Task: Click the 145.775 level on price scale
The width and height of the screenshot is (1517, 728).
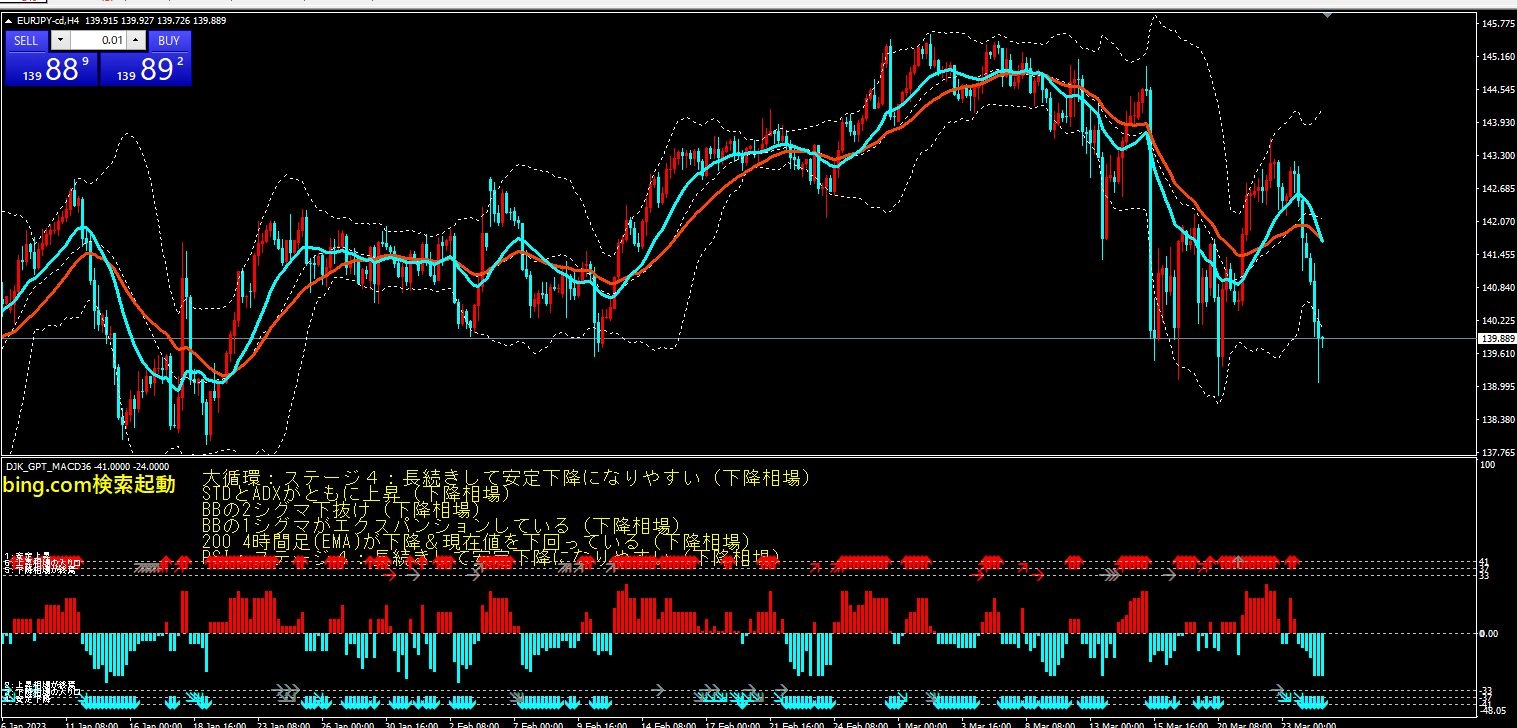Action: (x=1496, y=23)
